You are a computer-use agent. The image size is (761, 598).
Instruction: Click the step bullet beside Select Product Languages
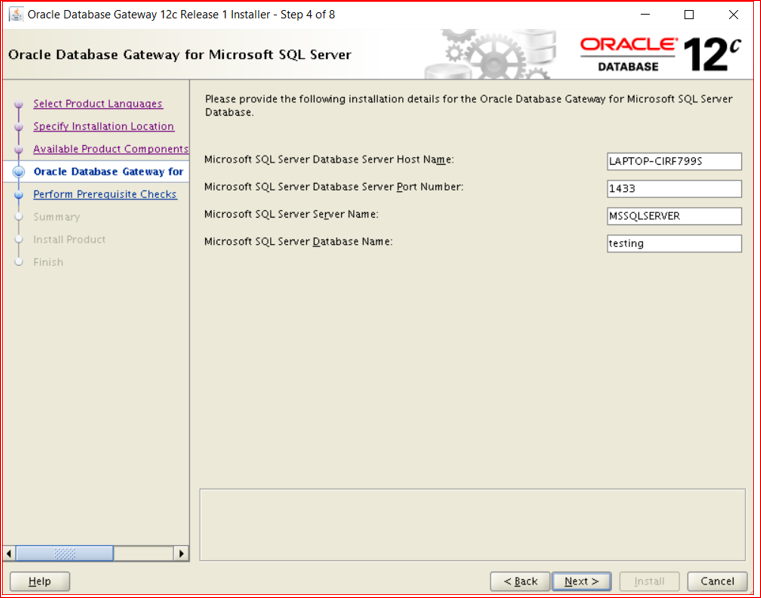[x=19, y=104]
